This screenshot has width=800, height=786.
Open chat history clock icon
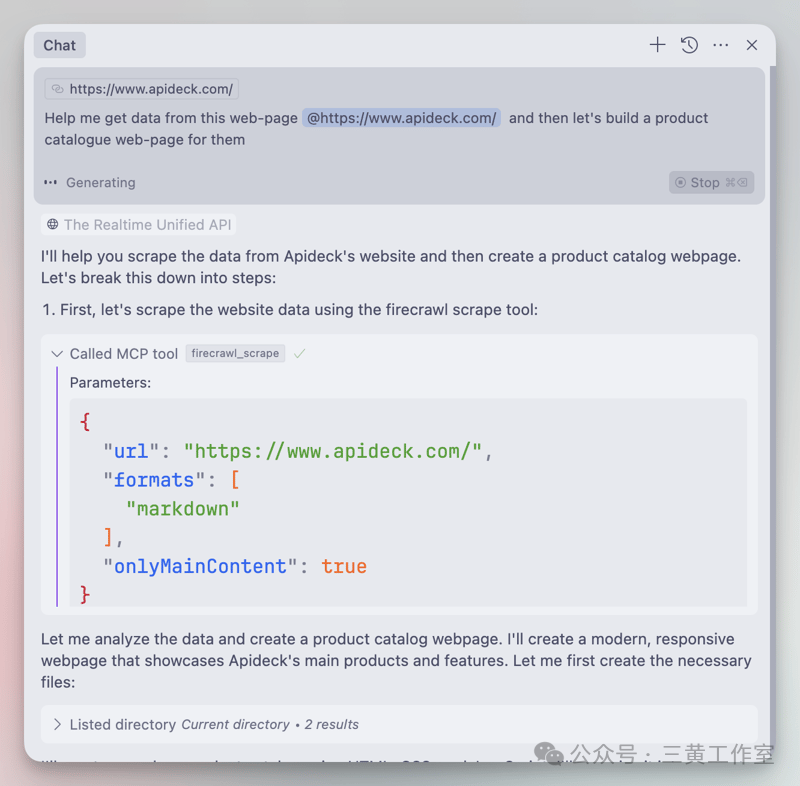[x=689, y=45]
